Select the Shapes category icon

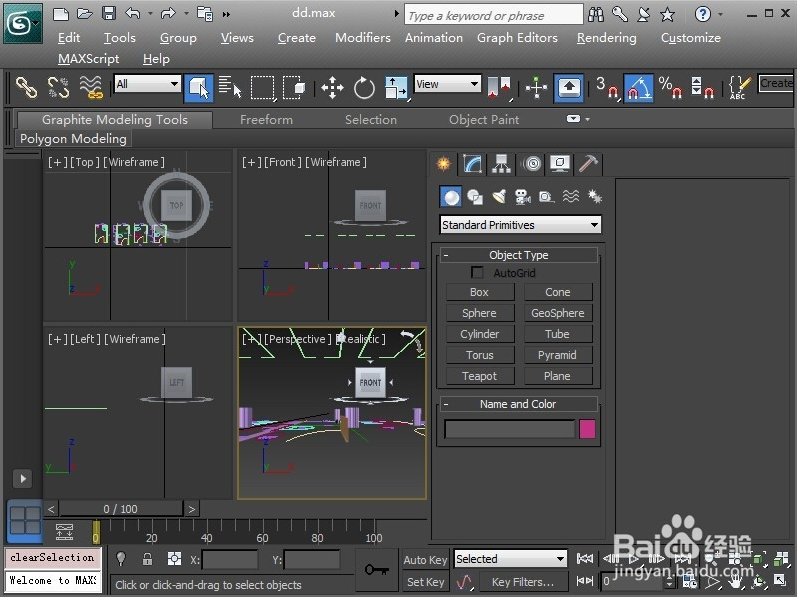point(475,197)
